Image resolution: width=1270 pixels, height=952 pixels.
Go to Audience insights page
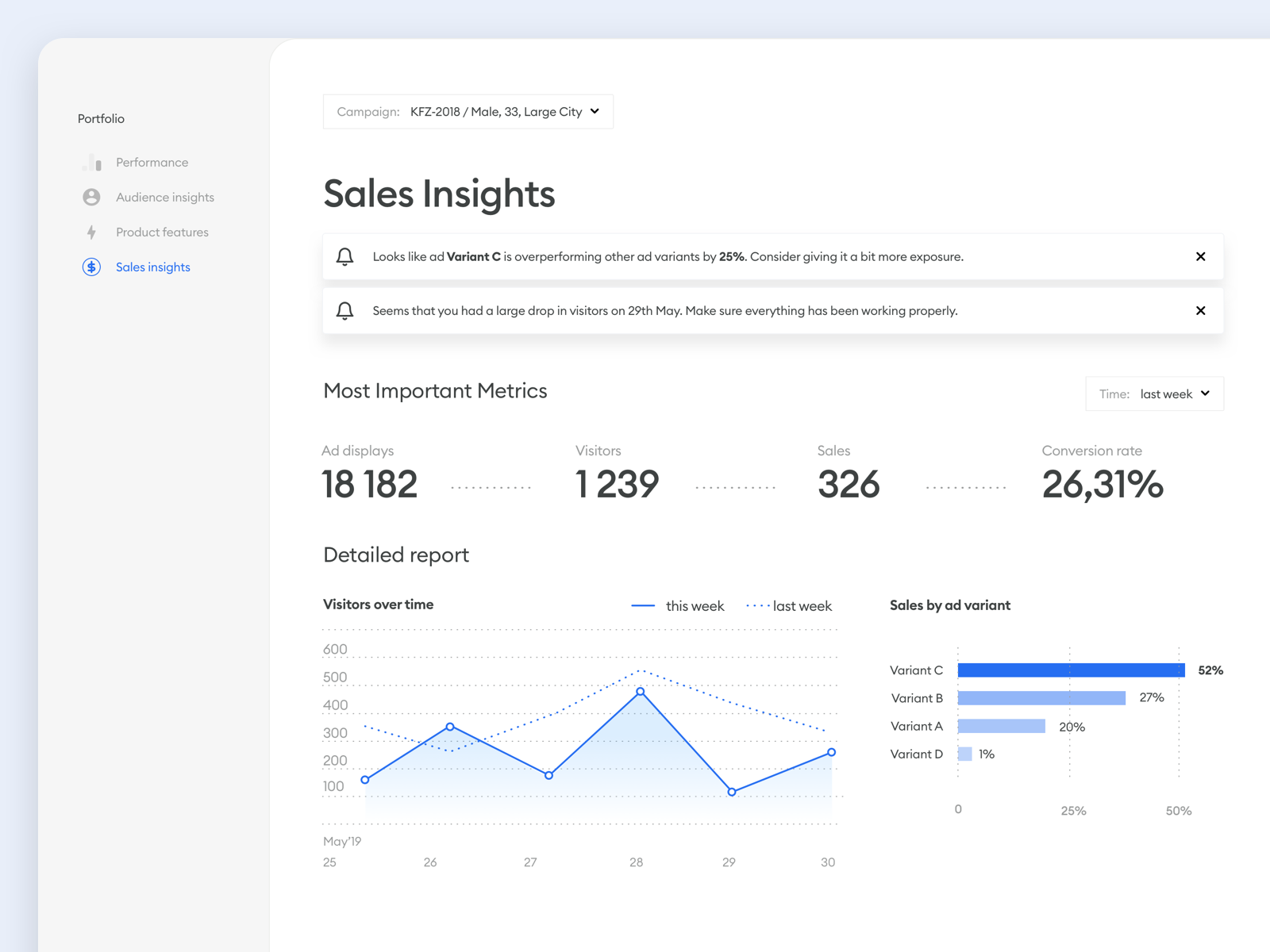[164, 197]
